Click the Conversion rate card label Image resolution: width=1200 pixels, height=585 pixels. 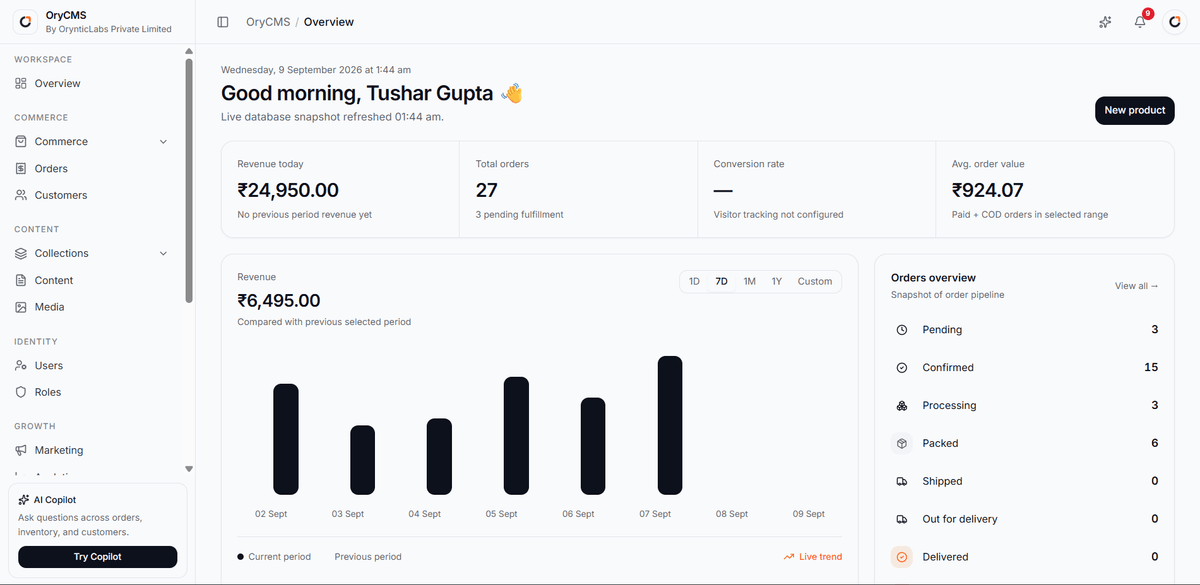coord(748,164)
